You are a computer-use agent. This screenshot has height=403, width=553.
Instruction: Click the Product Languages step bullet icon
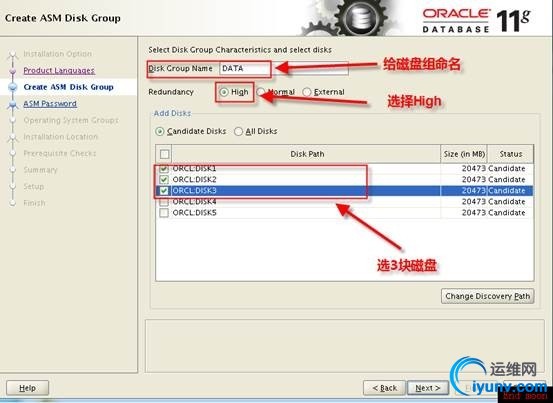pyautogui.click(x=13, y=71)
